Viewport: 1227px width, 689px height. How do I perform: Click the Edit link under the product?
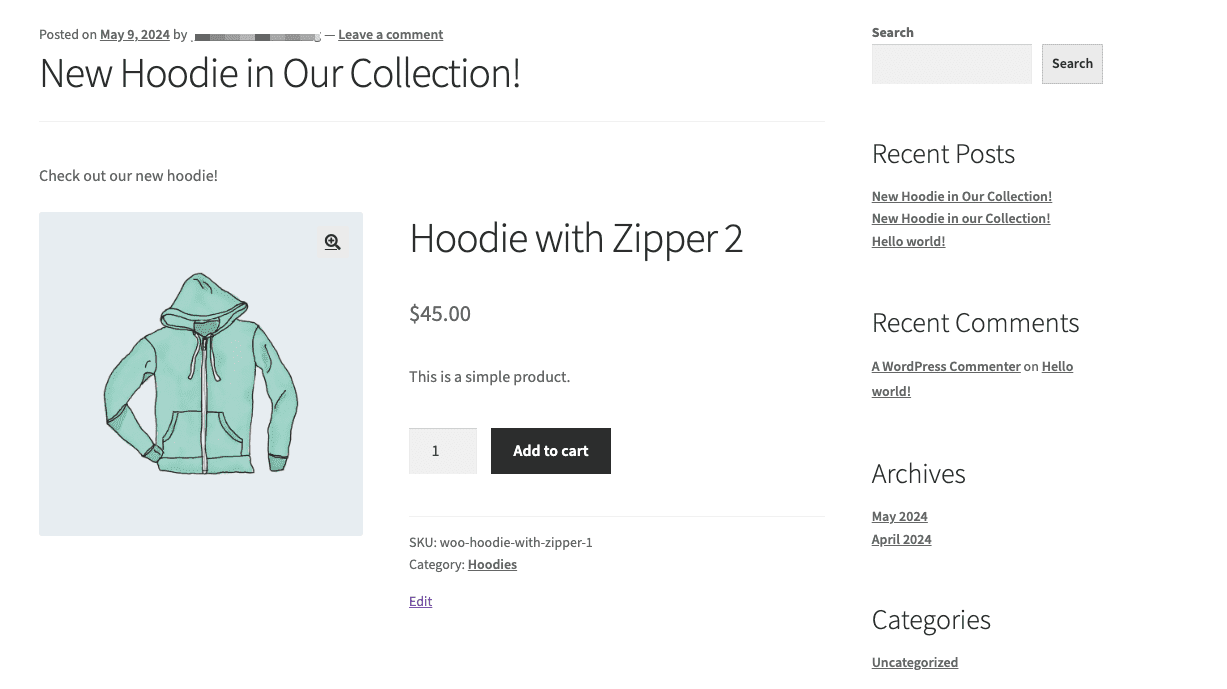click(x=420, y=601)
